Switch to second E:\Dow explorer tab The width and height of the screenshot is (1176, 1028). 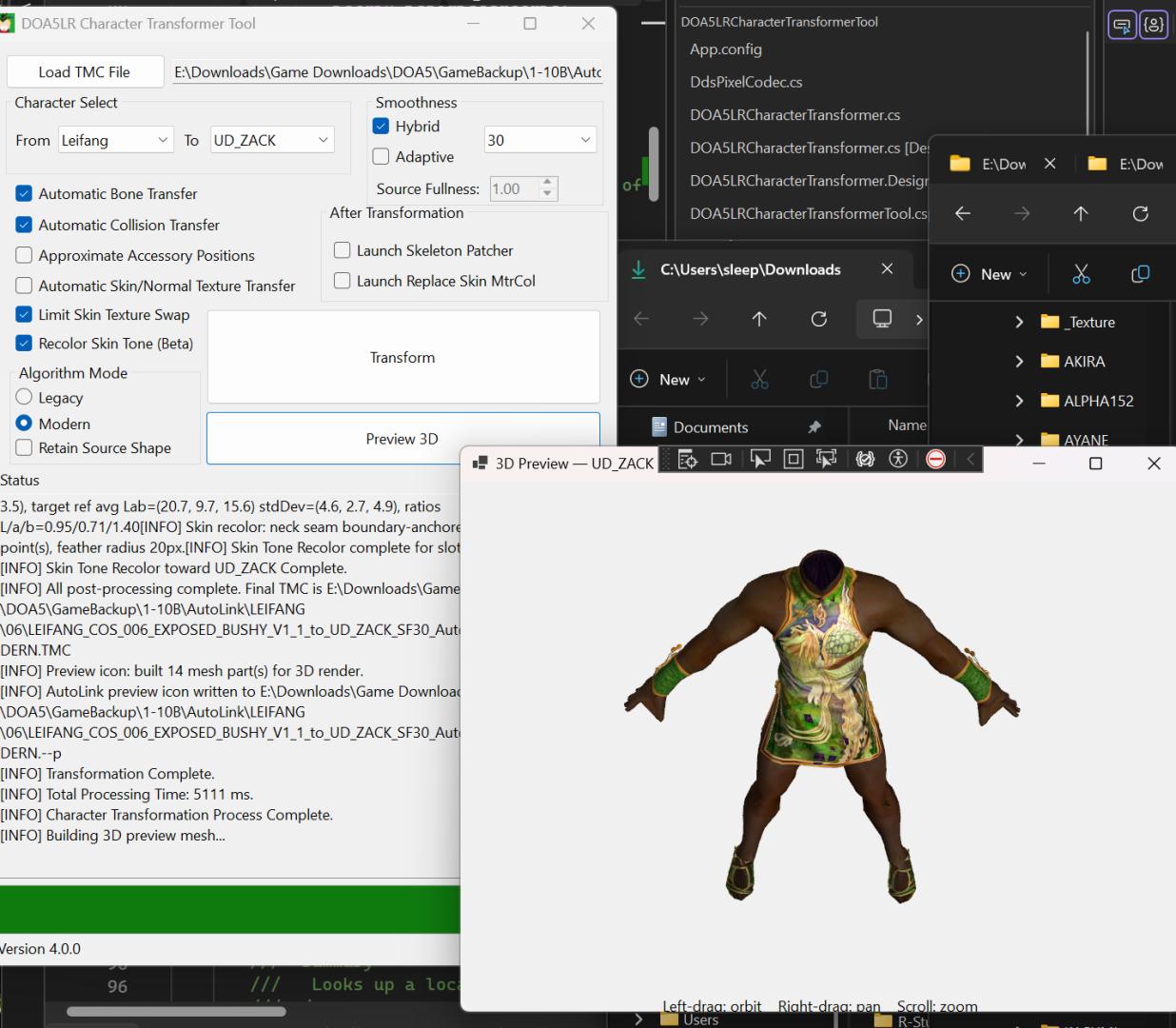(1127, 164)
